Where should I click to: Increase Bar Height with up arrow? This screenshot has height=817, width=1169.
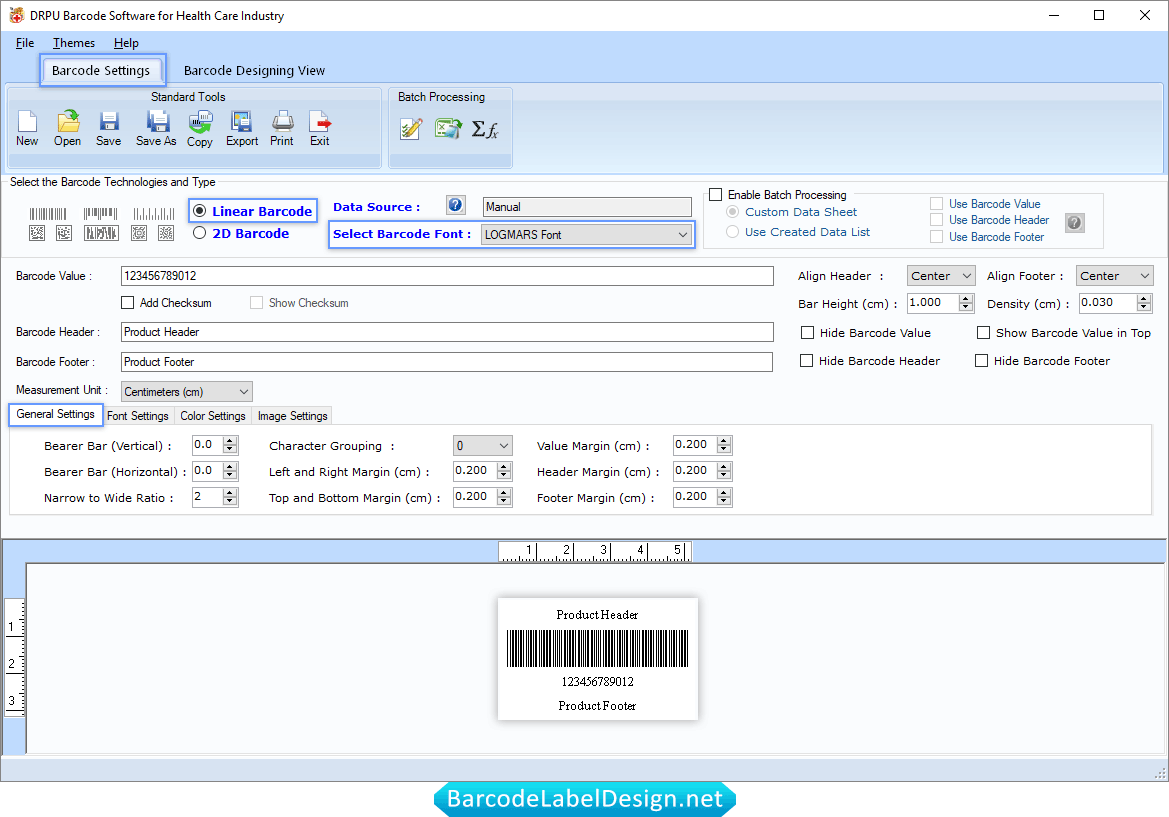966,298
